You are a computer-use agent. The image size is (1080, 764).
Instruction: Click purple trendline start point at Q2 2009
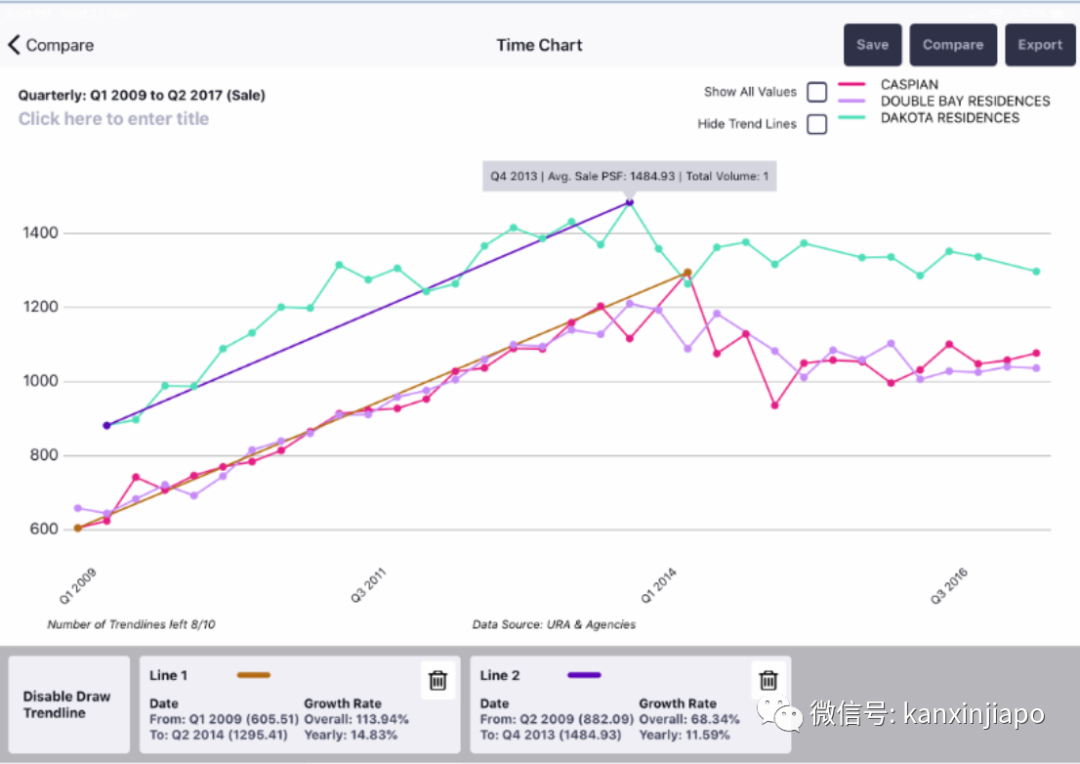(107, 425)
